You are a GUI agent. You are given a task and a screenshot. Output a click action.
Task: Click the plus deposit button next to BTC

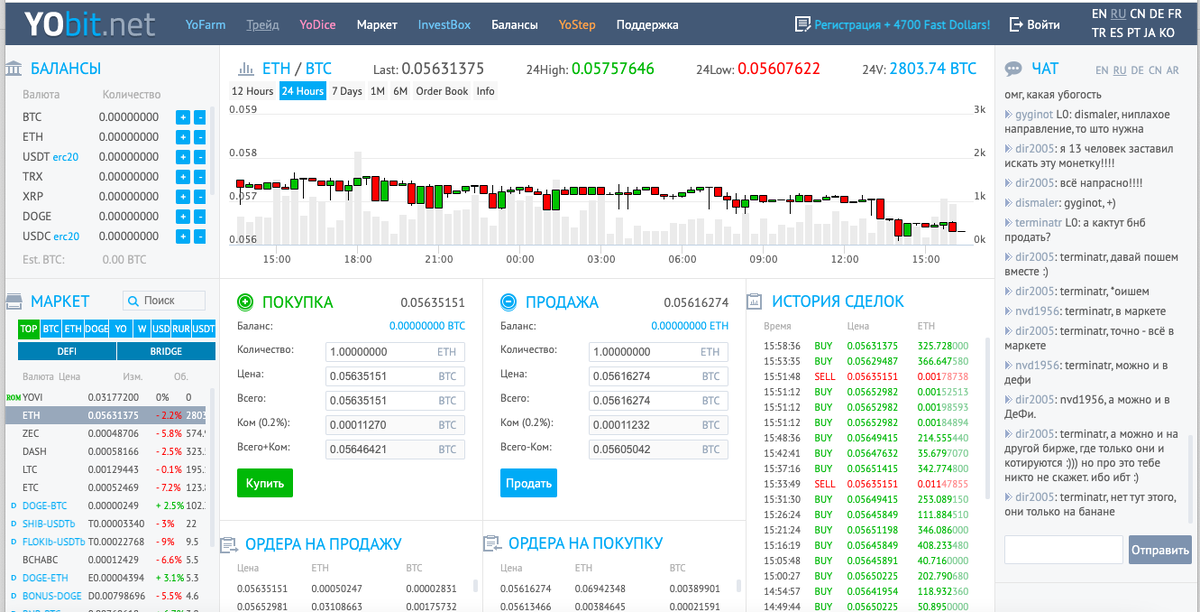pos(181,116)
